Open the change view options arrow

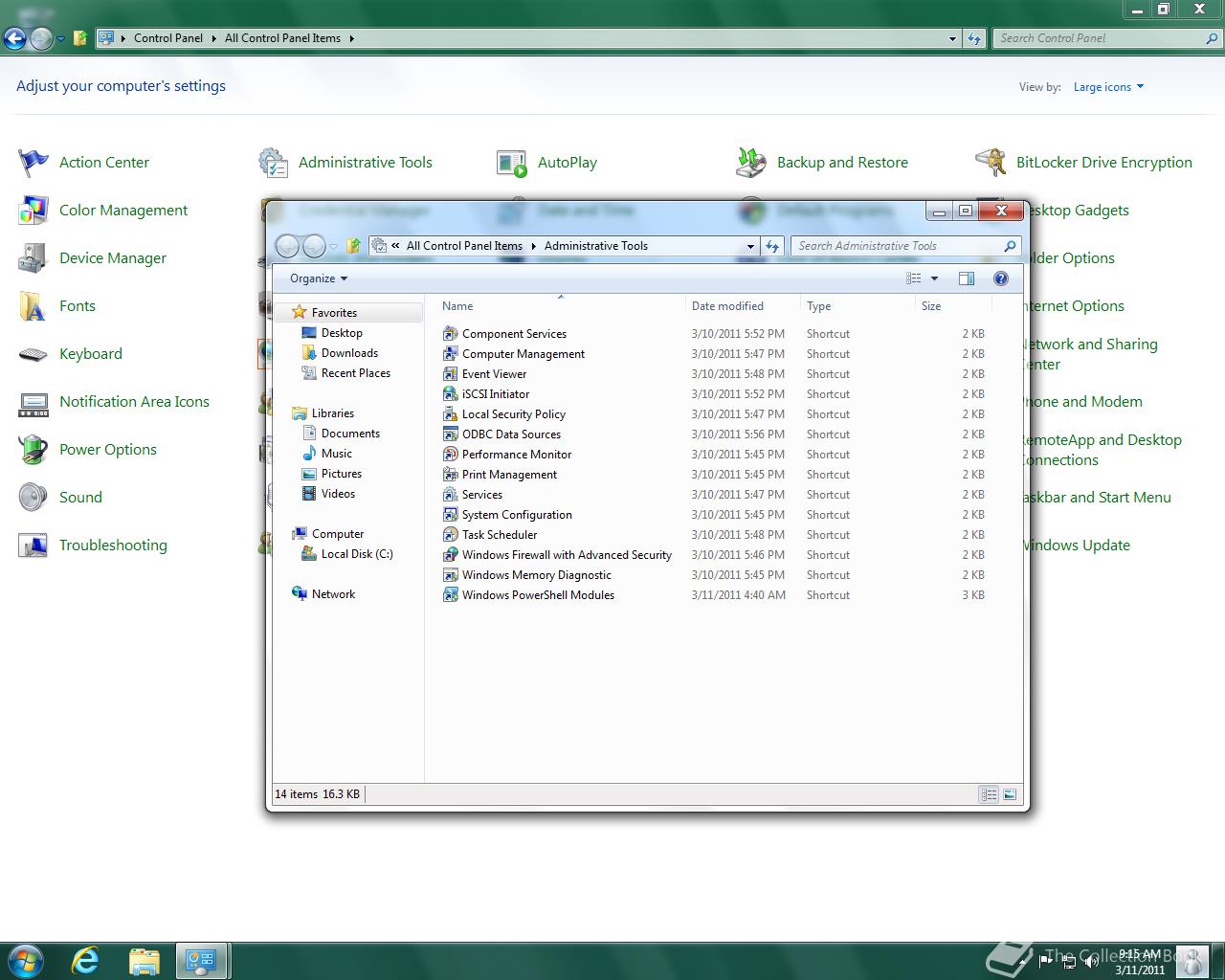click(x=934, y=278)
